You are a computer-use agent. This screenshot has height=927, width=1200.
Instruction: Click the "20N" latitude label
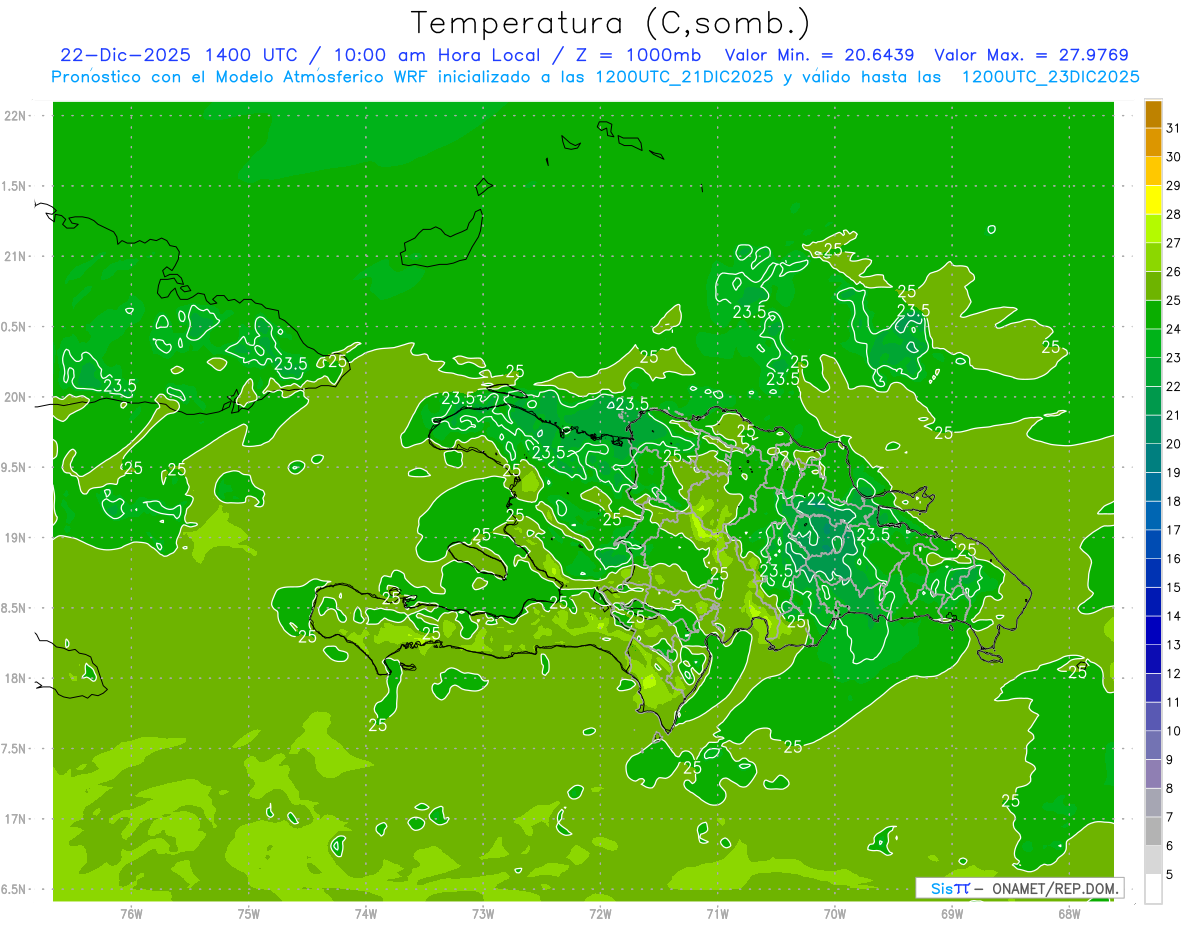click(x=15, y=397)
